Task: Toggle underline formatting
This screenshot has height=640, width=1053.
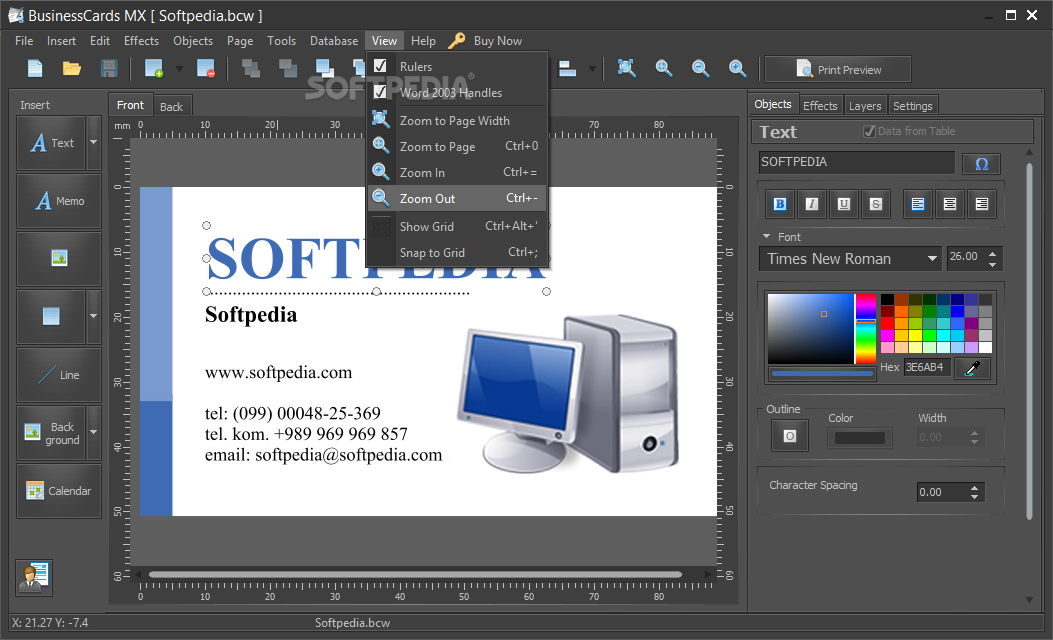Action: coord(844,204)
